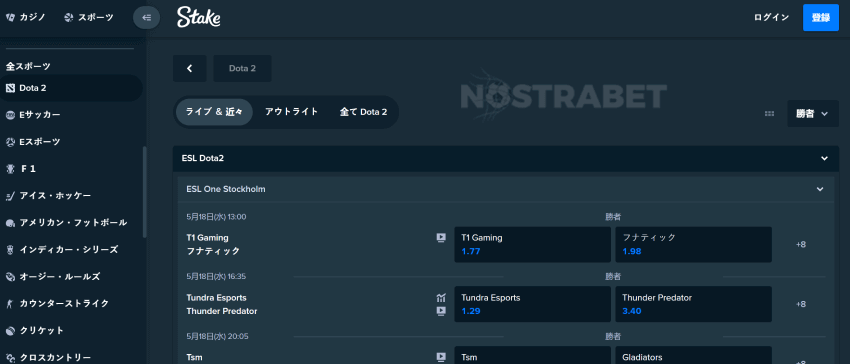Screen dimensions: 850x364
Task: Open live stream icon for T1 Gaming match
Action: 441,238
